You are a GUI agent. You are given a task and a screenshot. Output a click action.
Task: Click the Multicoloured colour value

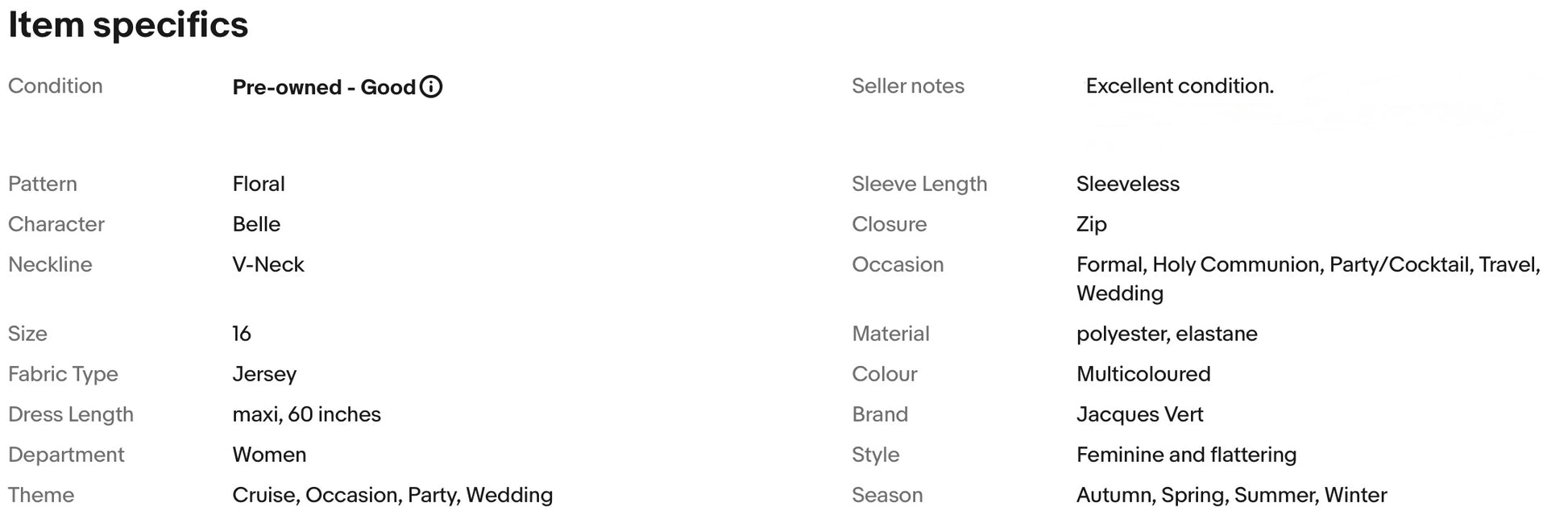click(1143, 374)
